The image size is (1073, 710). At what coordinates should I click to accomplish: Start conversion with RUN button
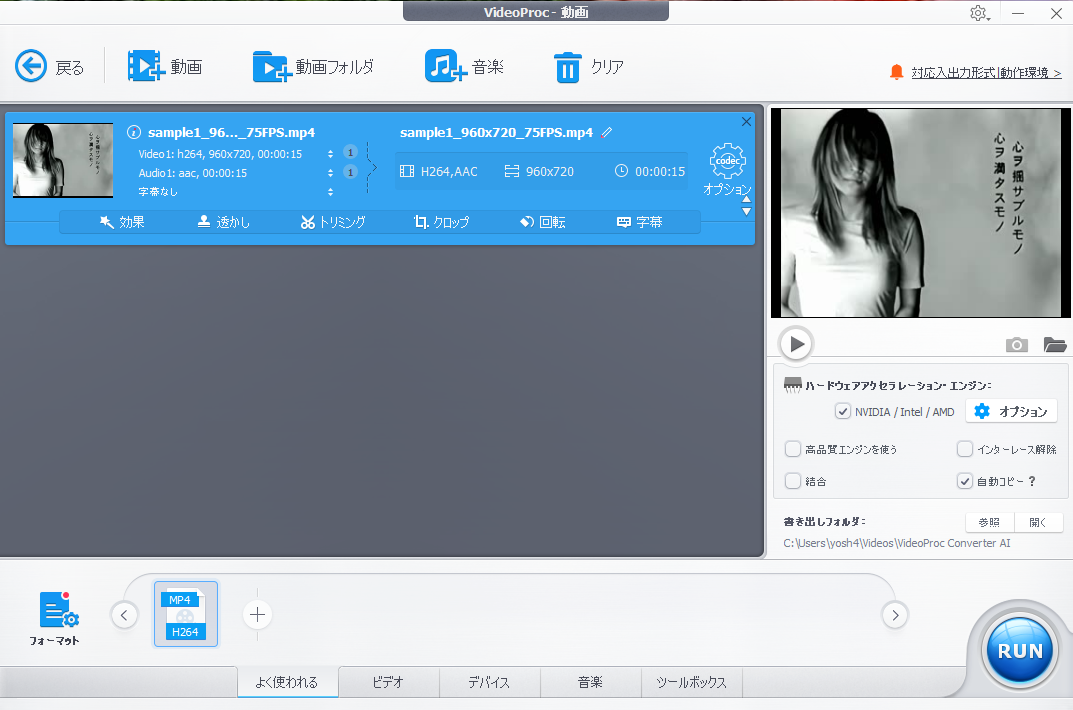coord(1020,650)
